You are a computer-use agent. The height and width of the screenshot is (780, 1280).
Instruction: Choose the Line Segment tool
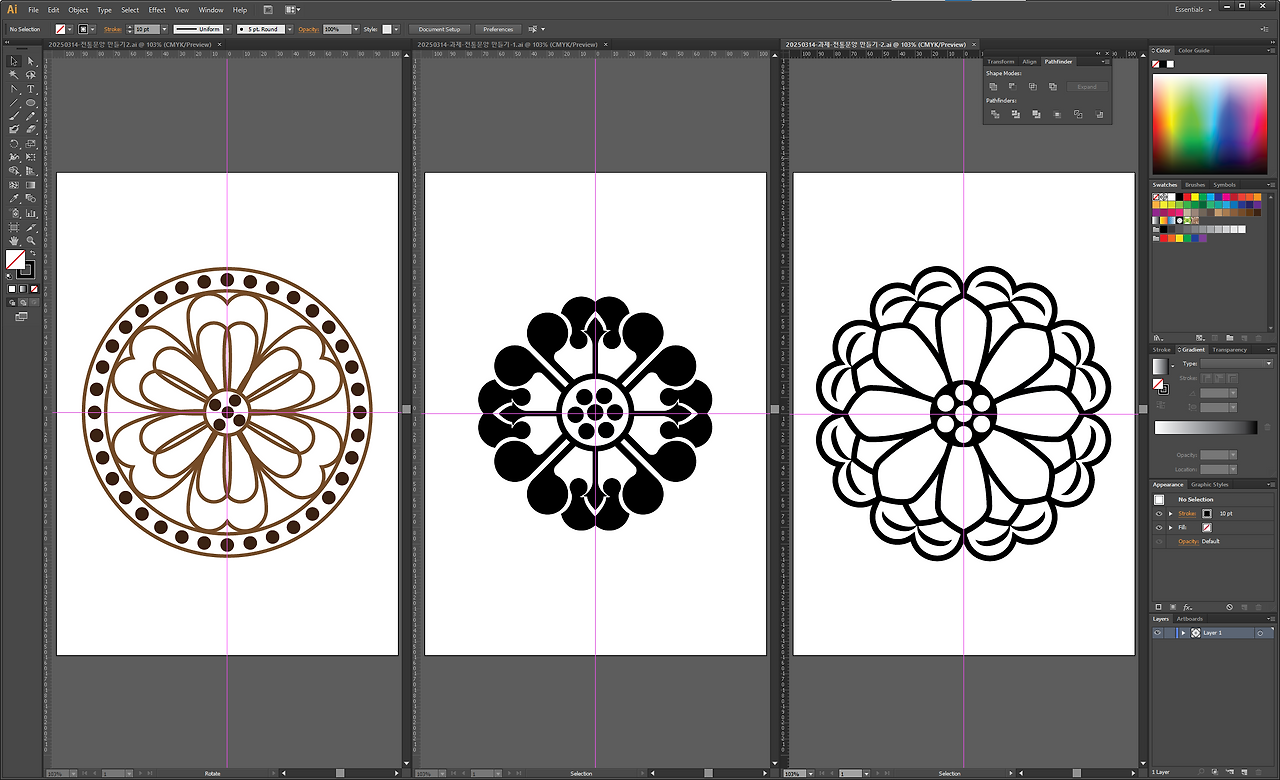[x=14, y=103]
